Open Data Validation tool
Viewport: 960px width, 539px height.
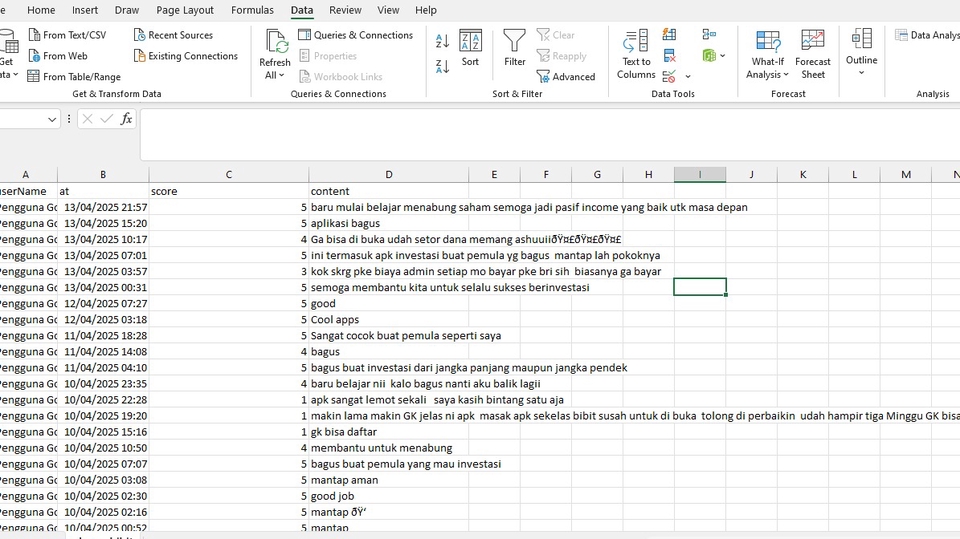[669, 77]
